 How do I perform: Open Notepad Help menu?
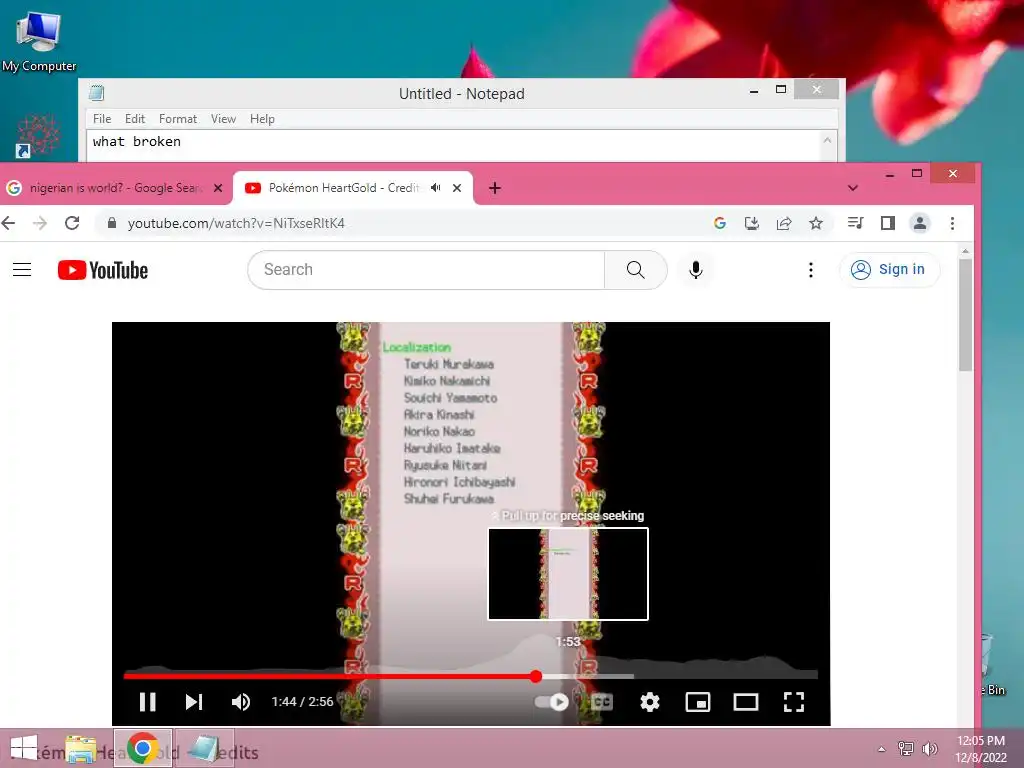click(x=262, y=119)
